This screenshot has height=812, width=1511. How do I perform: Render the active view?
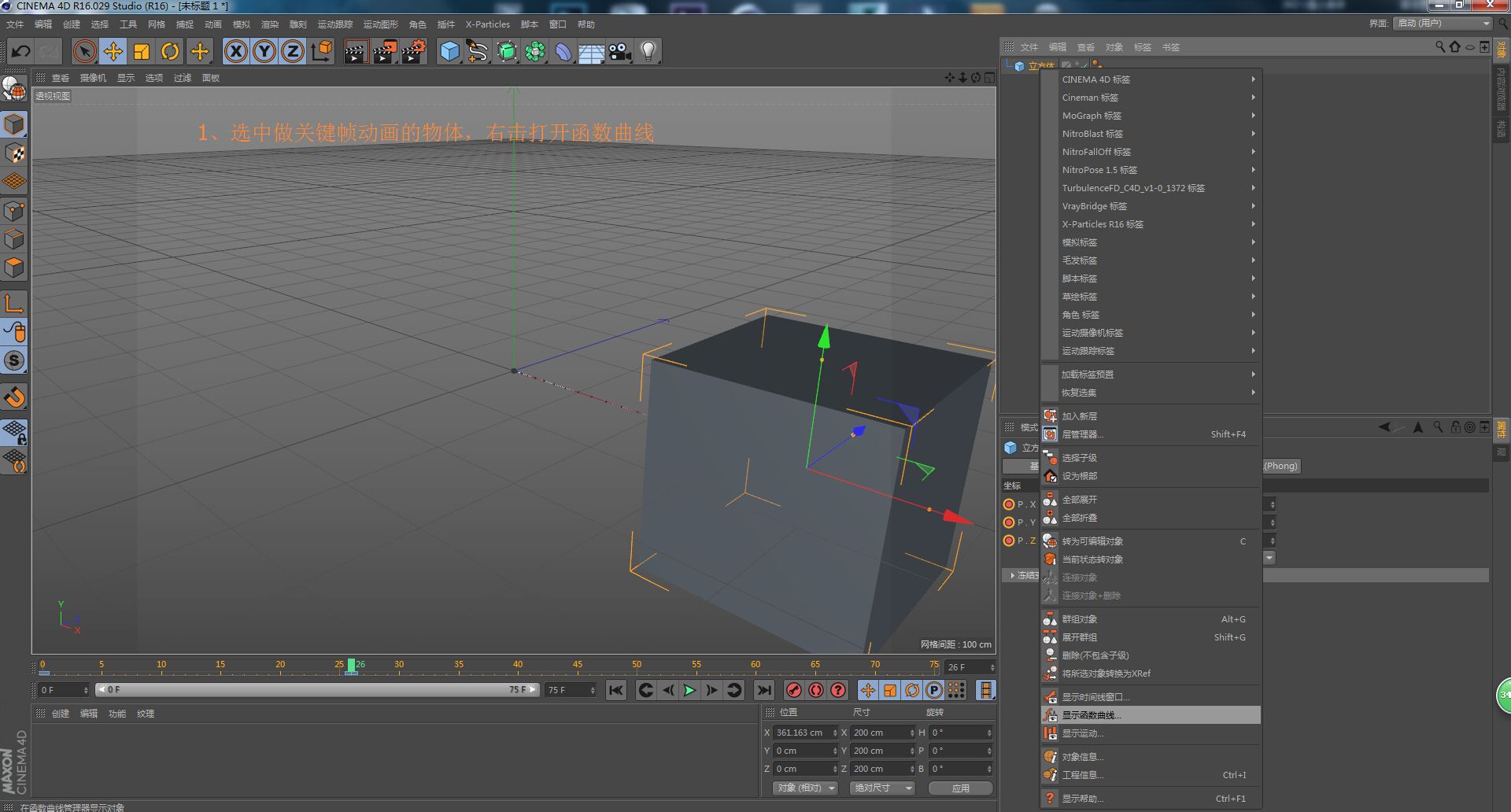click(356, 52)
